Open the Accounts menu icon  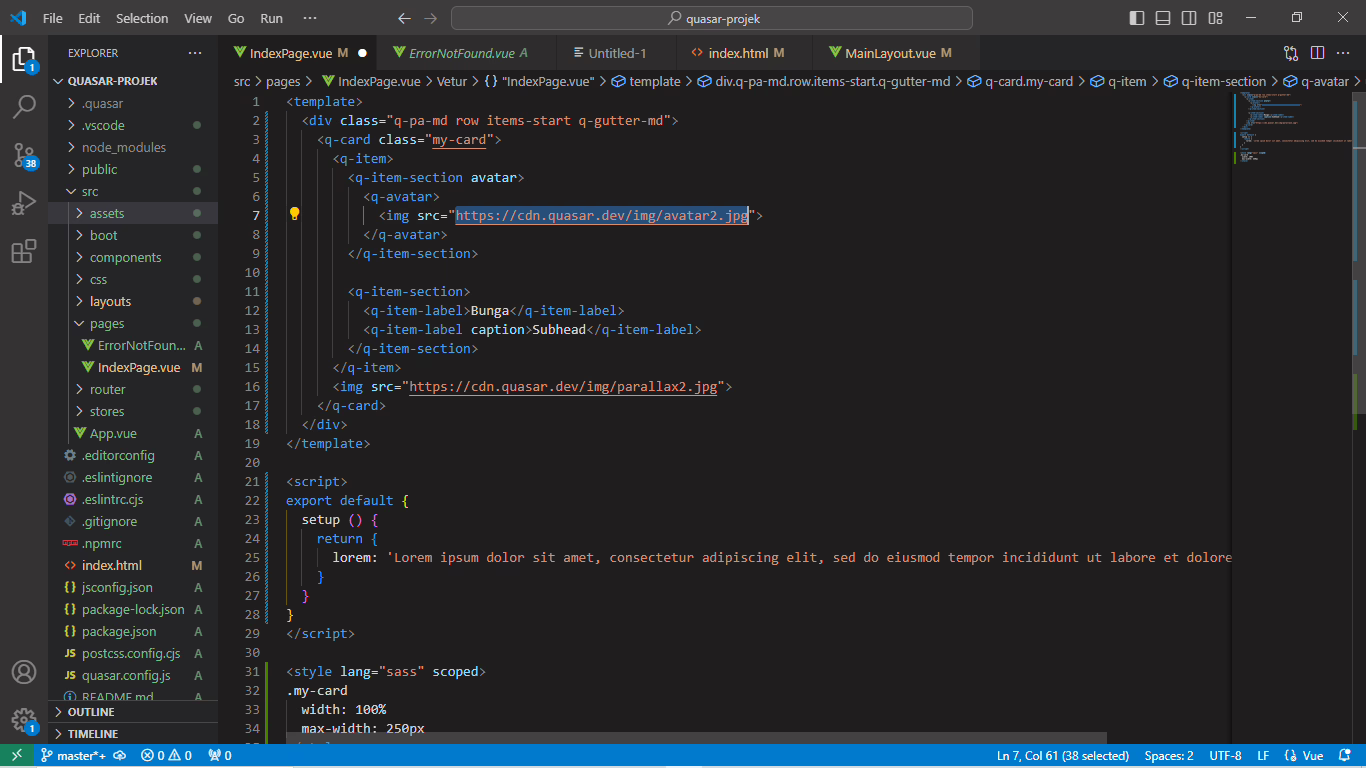point(24,673)
